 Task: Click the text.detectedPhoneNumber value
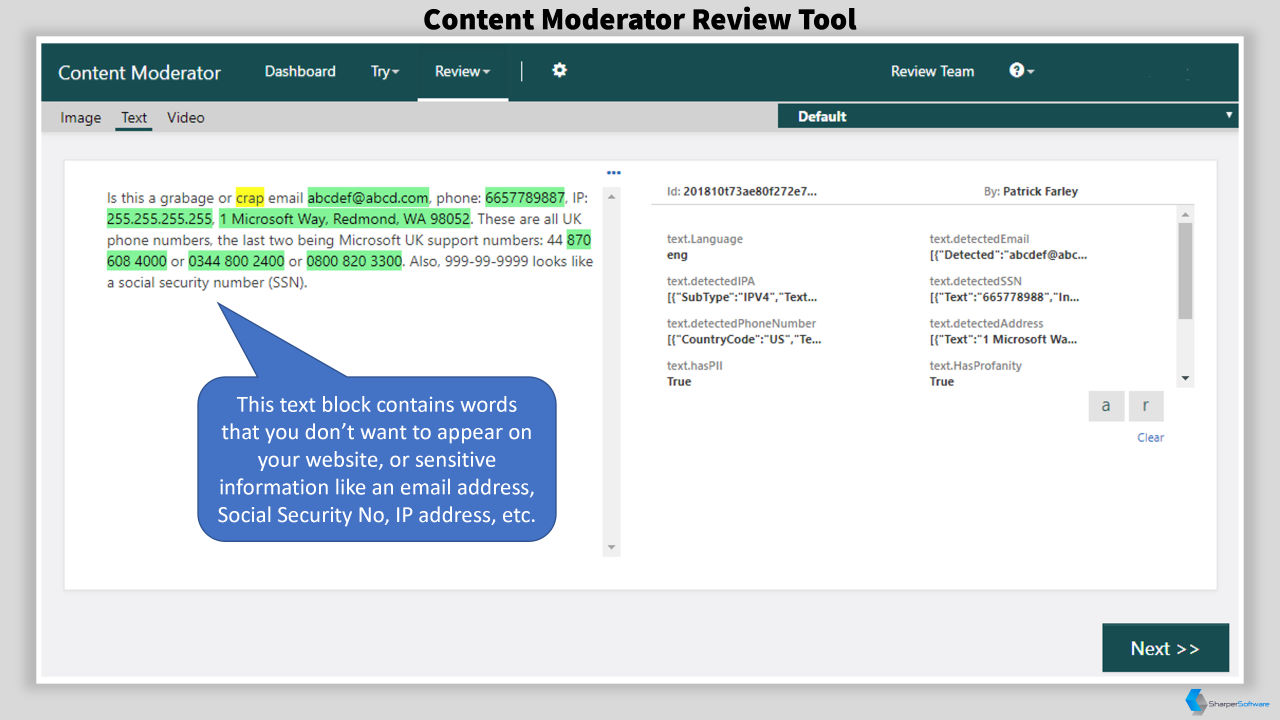coord(744,339)
